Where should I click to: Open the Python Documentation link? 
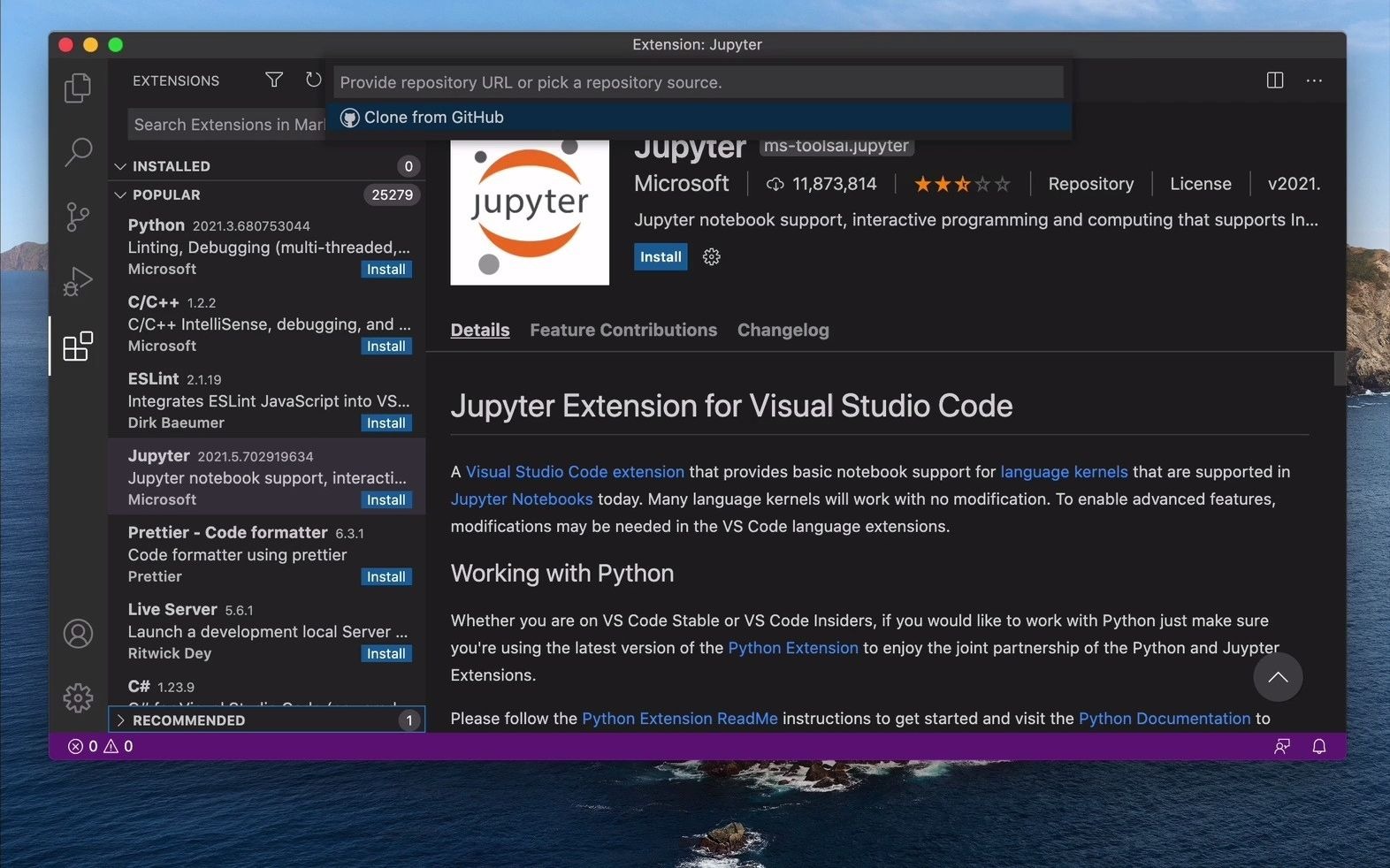[1165, 719]
